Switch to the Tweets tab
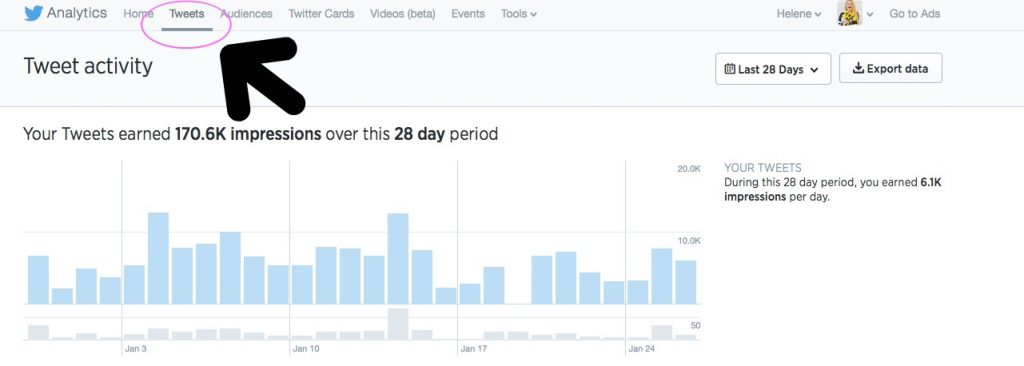The height and width of the screenshot is (366, 1024). pyautogui.click(x=187, y=14)
